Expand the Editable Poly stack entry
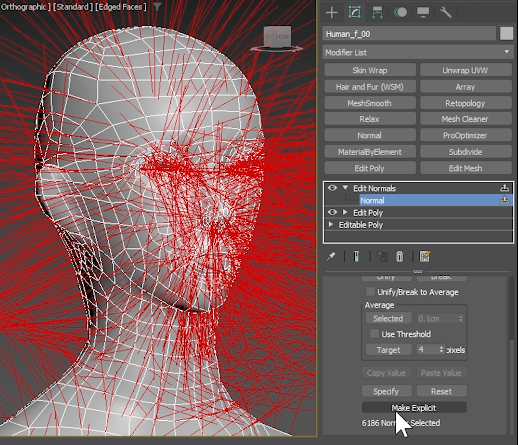This screenshot has height=445, width=518. click(331, 225)
